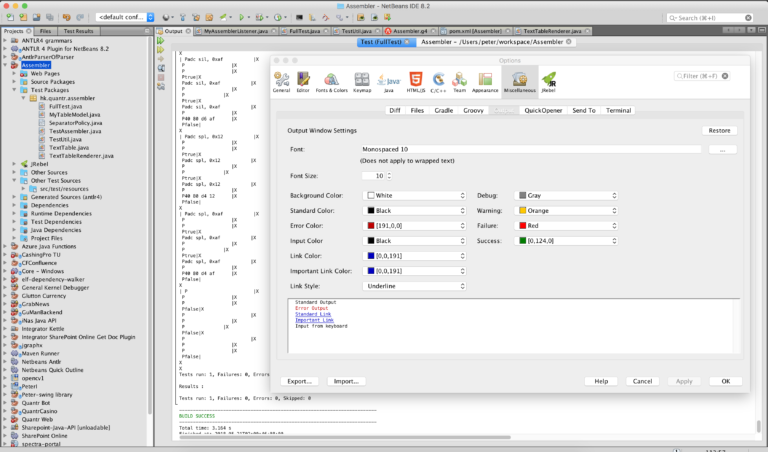This screenshot has width=768, height=452.
Task: Pick Error Color red swatch
Action: (371, 226)
